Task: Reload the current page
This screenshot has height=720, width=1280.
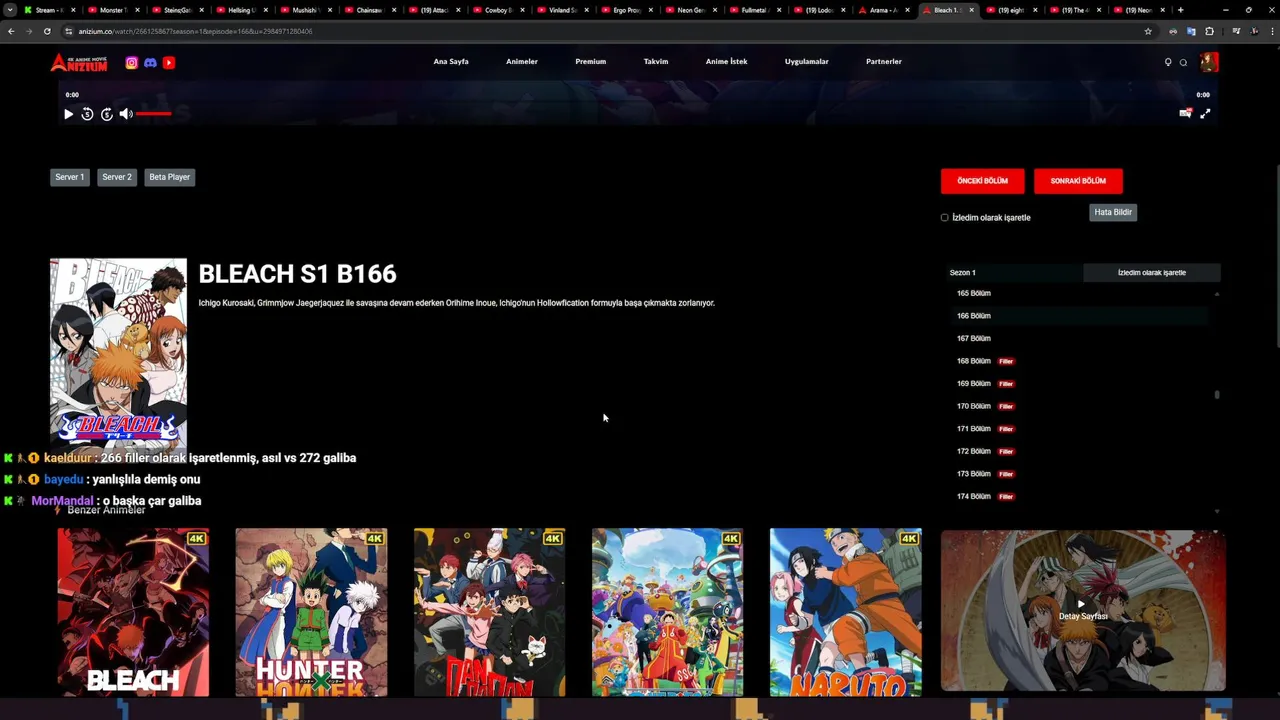Action: 47,31
